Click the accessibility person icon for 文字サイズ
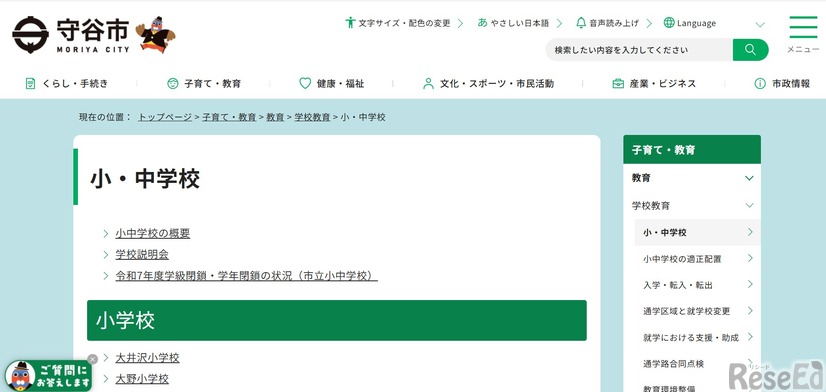 [350, 23]
